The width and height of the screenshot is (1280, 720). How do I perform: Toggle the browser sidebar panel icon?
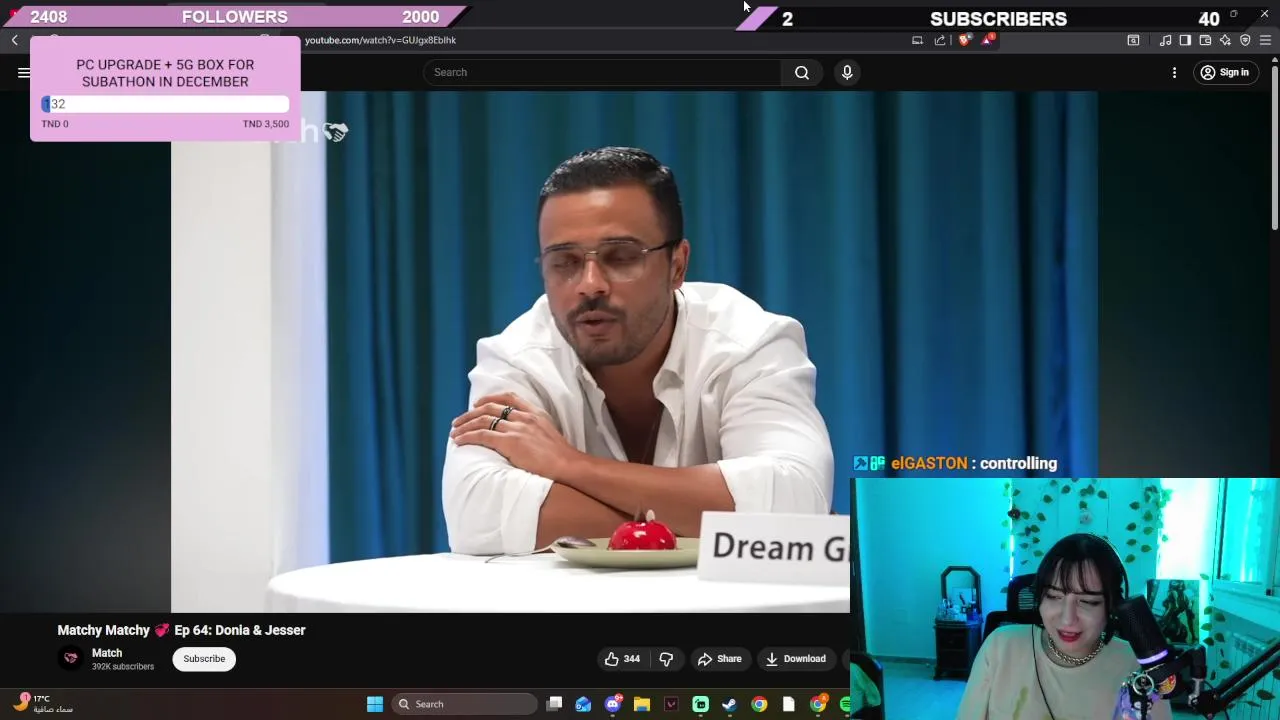(1185, 40)
